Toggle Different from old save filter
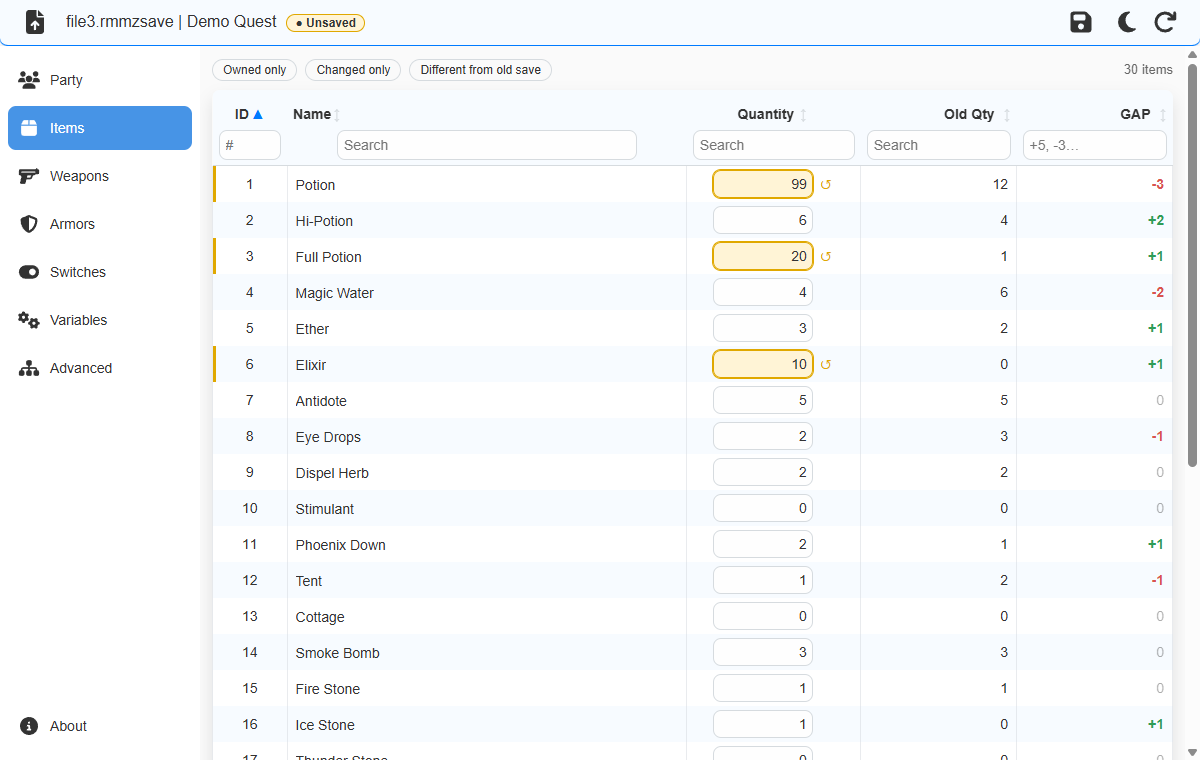The width and height of the screenshot is (1200, 760). click(x=481, y=70)
